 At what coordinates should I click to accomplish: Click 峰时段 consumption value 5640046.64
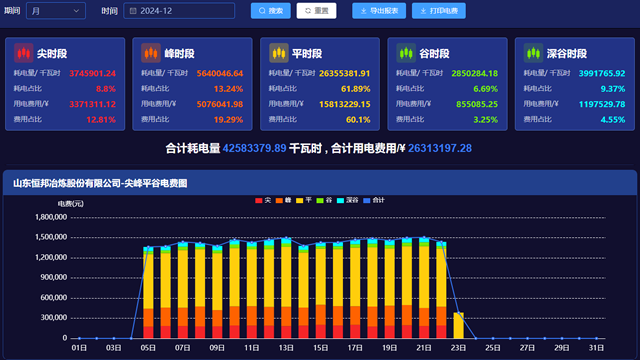coord(220,73)
